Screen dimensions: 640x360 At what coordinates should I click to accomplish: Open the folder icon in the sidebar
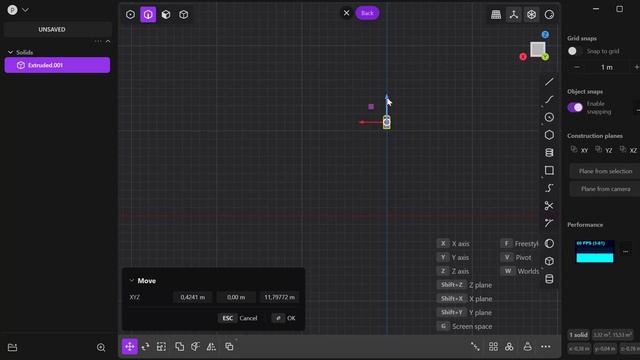[13, 347]
